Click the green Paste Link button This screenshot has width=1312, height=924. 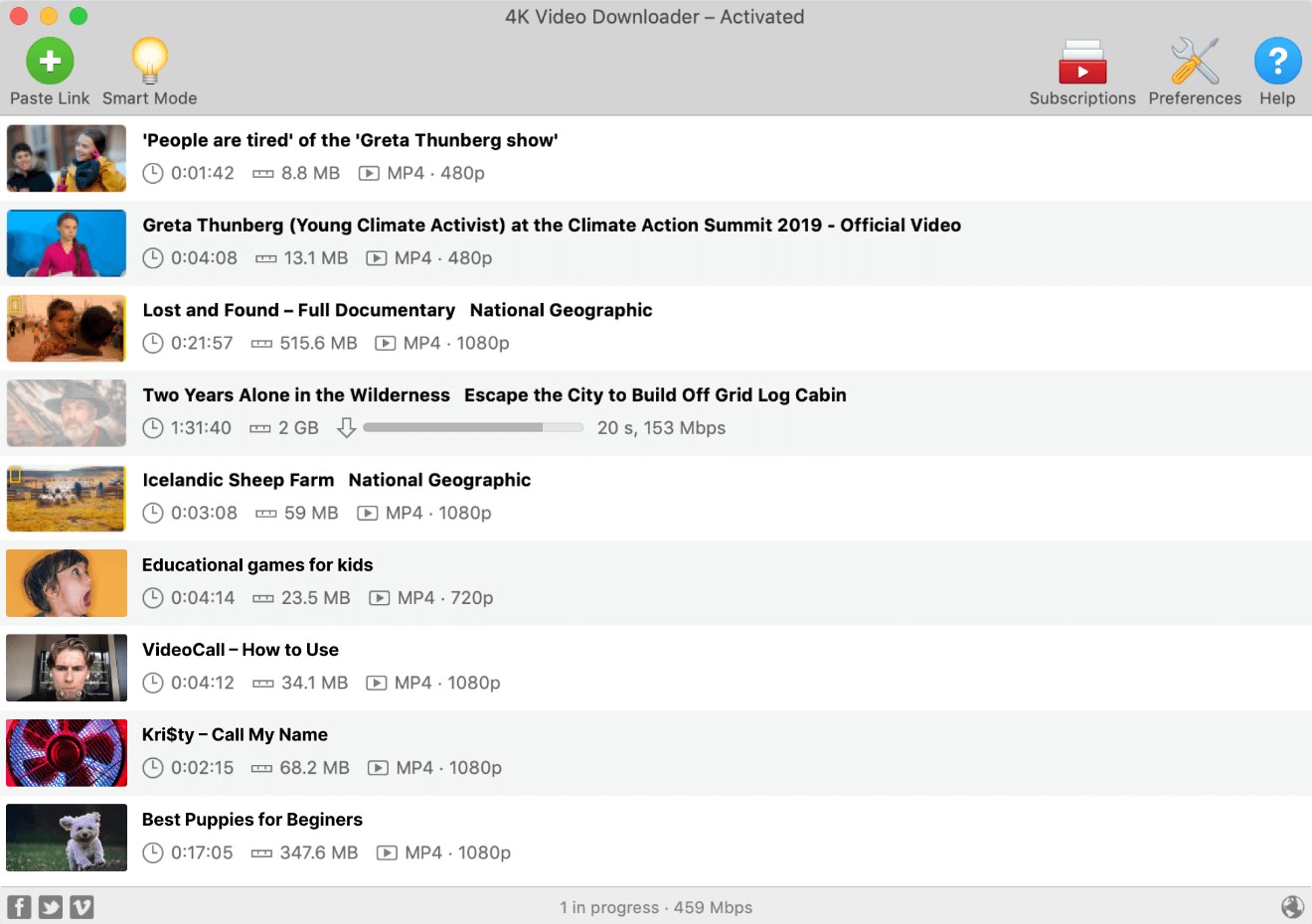pos(50,62)
